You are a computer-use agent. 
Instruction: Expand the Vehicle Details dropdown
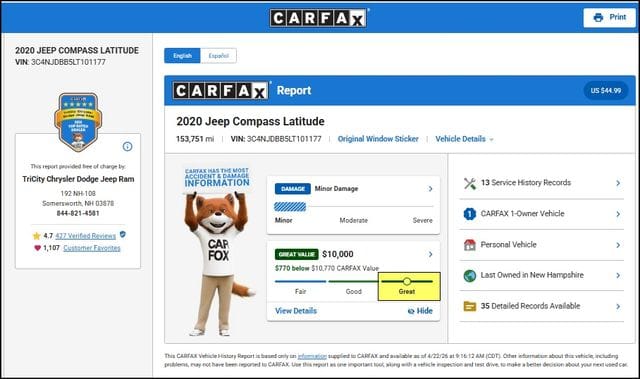coord(464,139)
